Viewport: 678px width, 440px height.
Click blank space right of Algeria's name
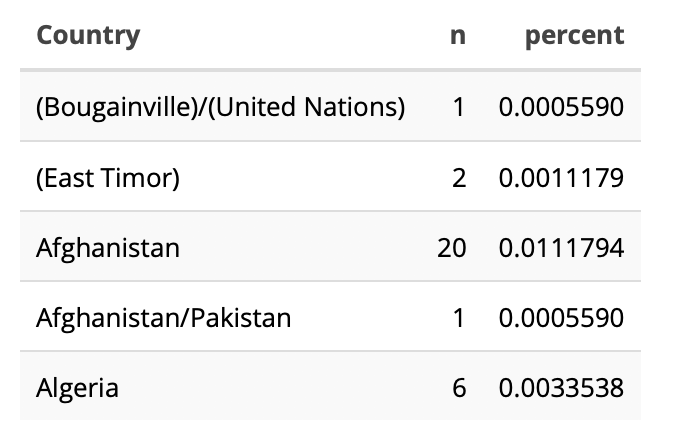click(x=280, y=388)
